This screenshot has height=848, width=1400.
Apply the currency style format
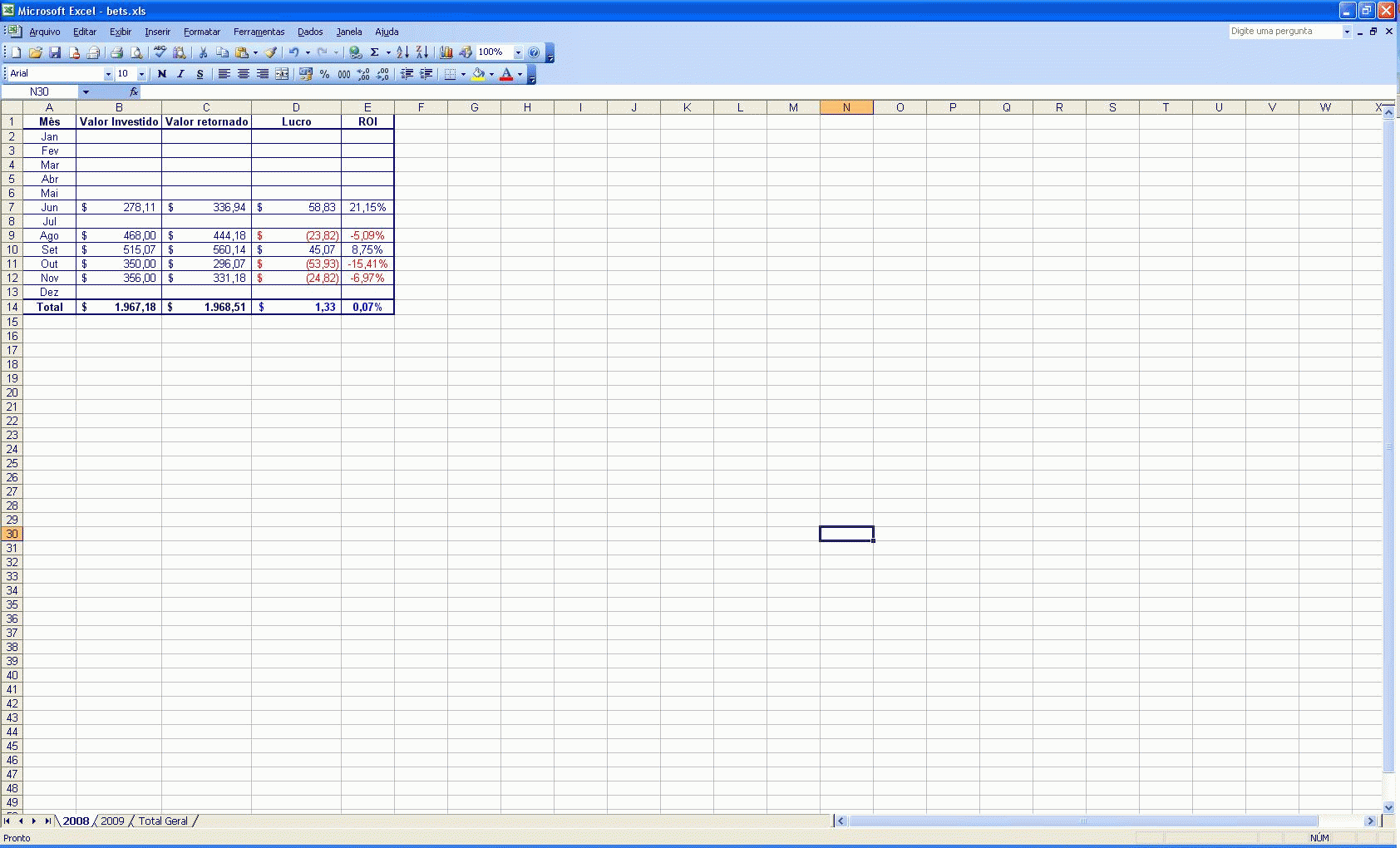[x=305, y=74]
